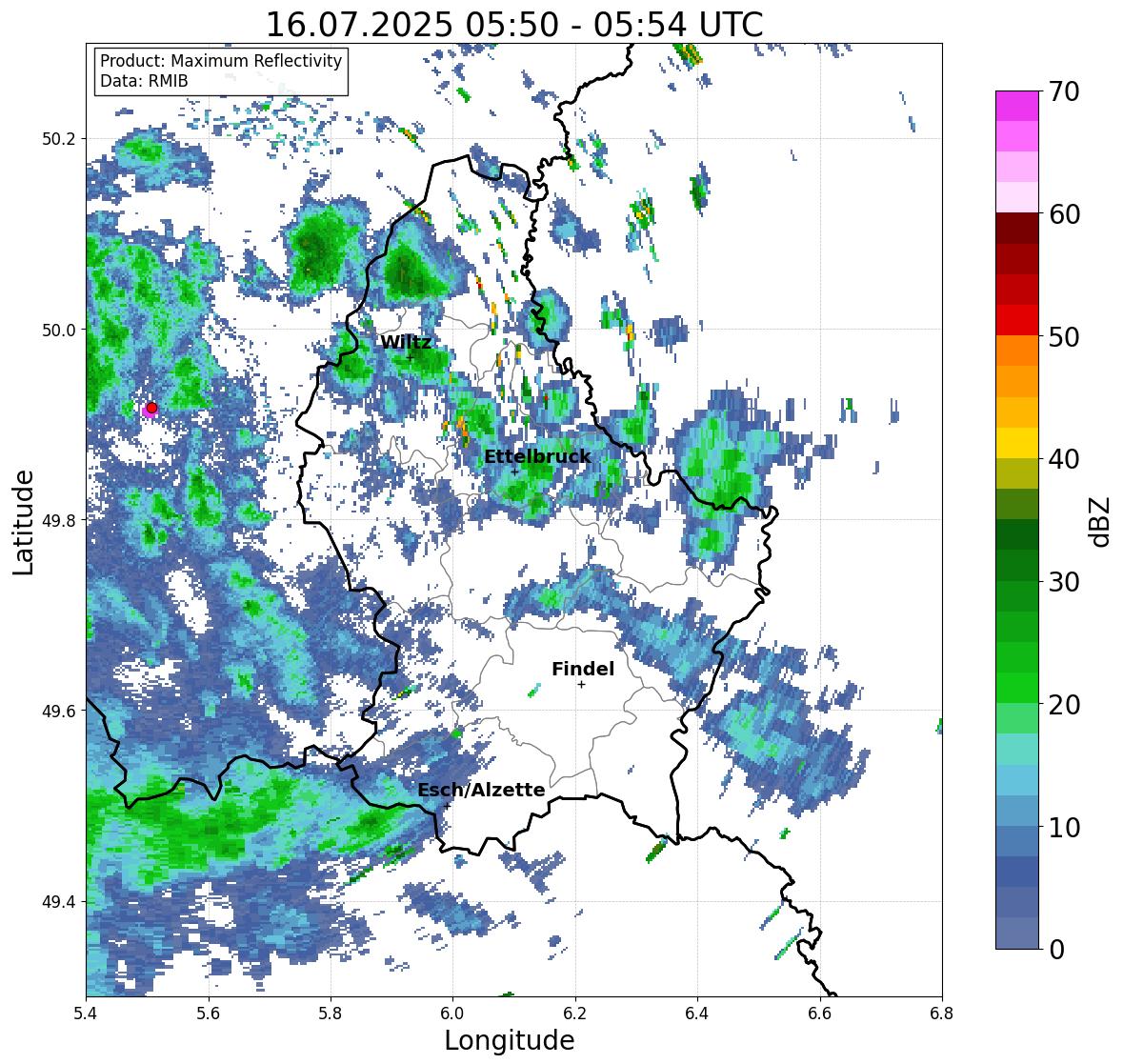The image size is (1123, 1064).
Task: Click the plus marker below the Findel label
Action: [x=582, y=685]
